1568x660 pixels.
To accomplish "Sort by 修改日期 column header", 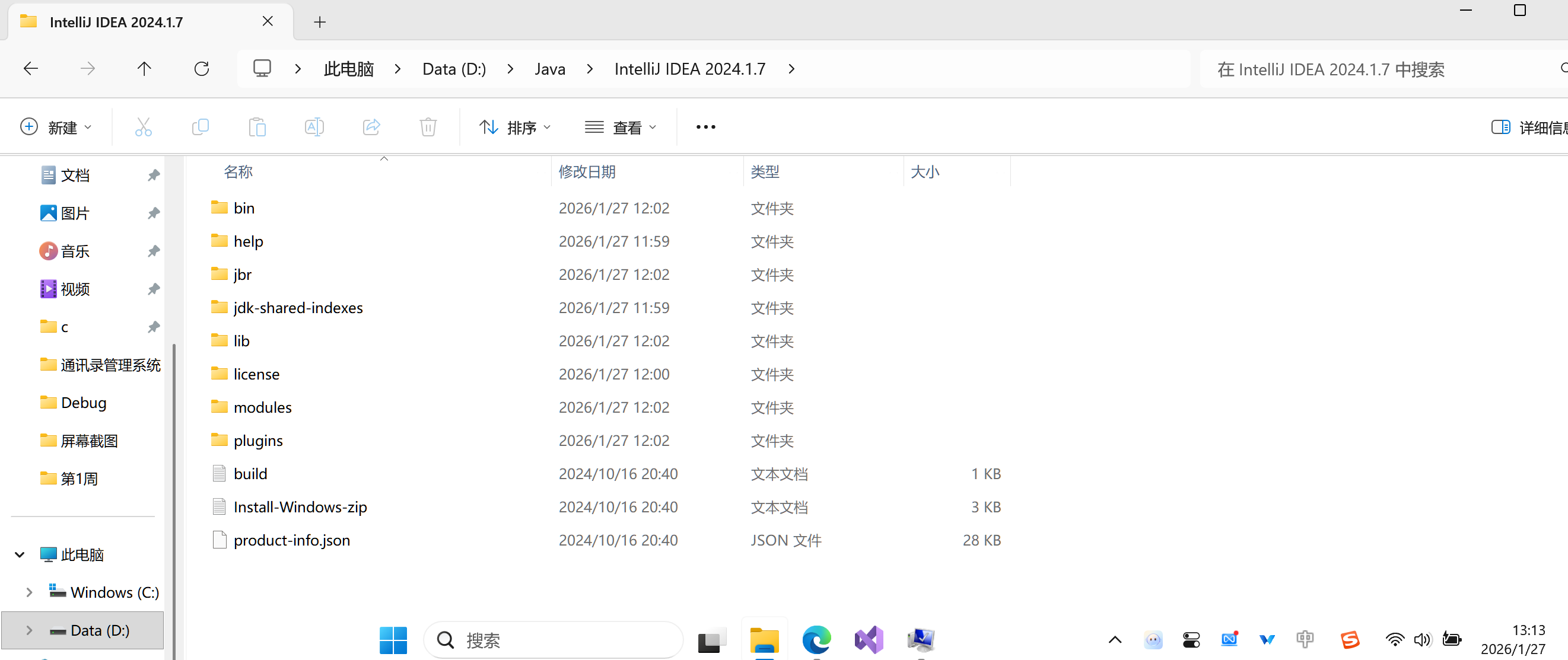I will (x=587, y=171).
